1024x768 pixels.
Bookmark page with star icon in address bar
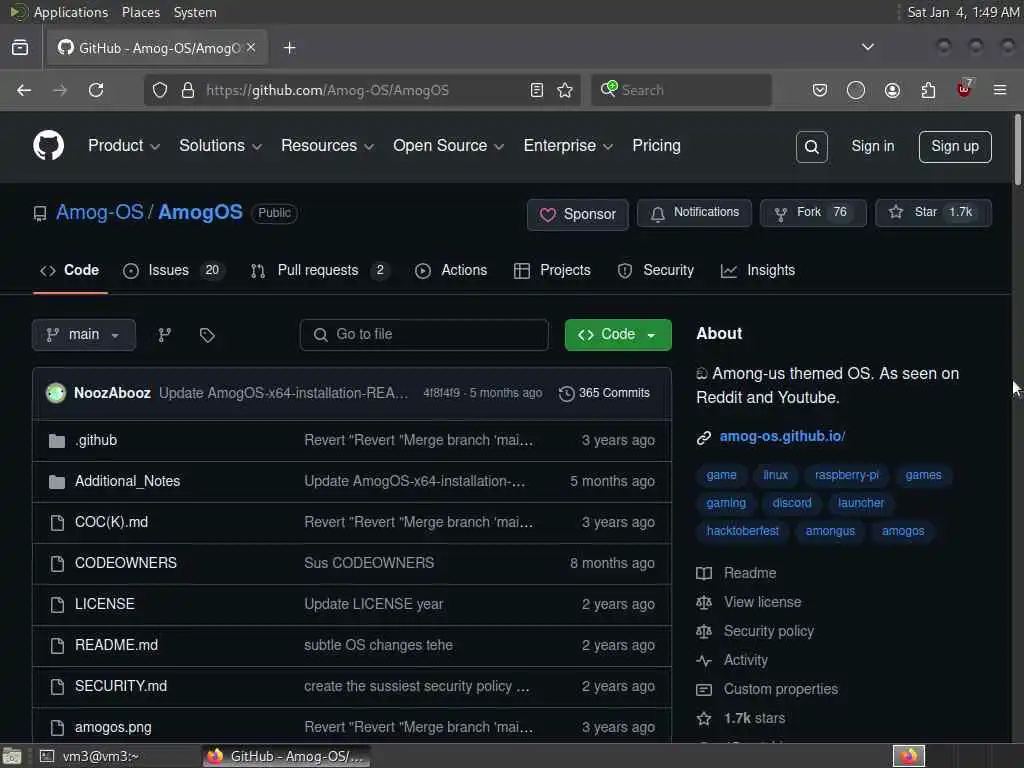pyautogui.click(x=565, y=90)
